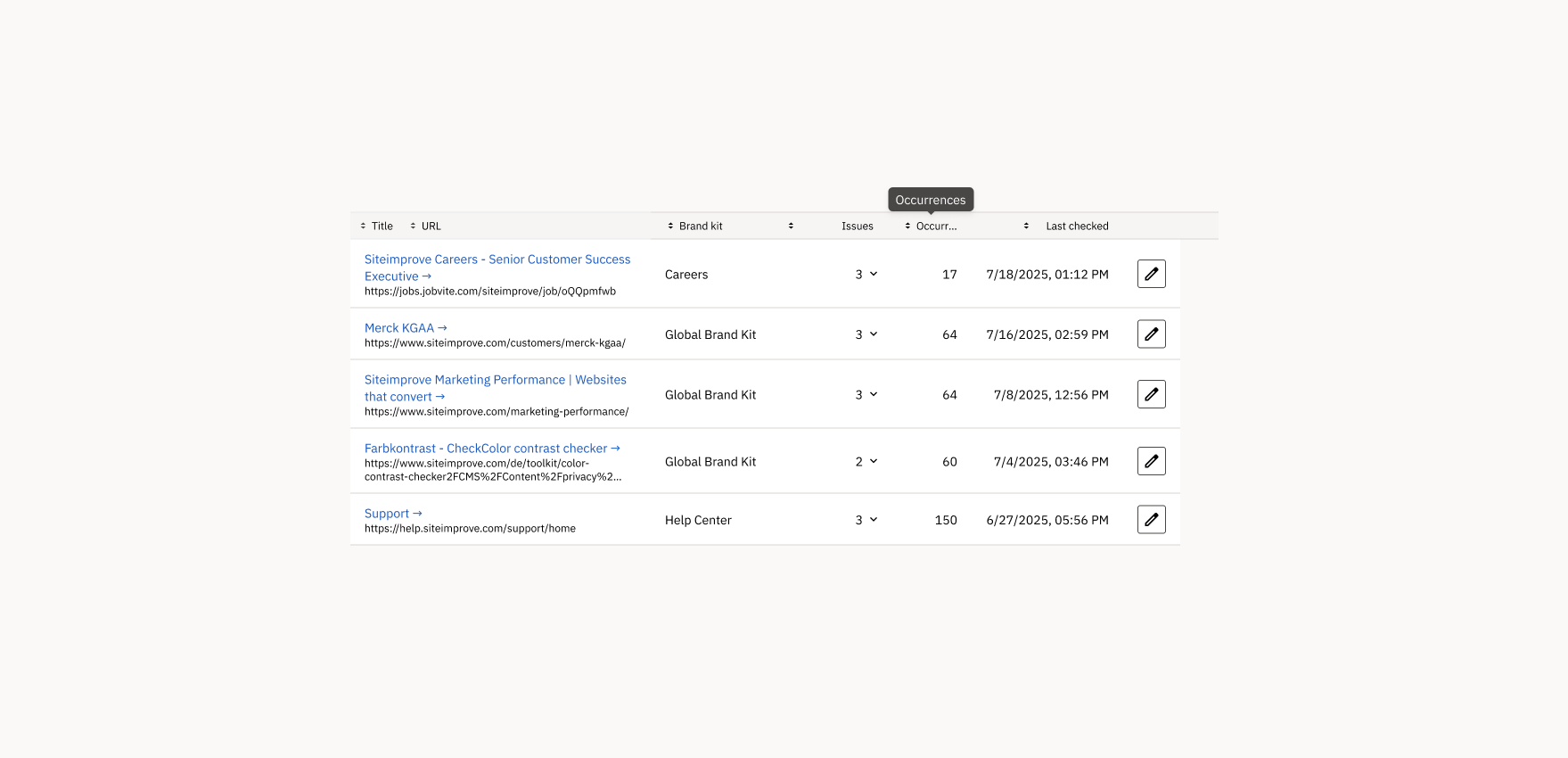Open the Support page link

pyautogui.click(x=393, y=513)
